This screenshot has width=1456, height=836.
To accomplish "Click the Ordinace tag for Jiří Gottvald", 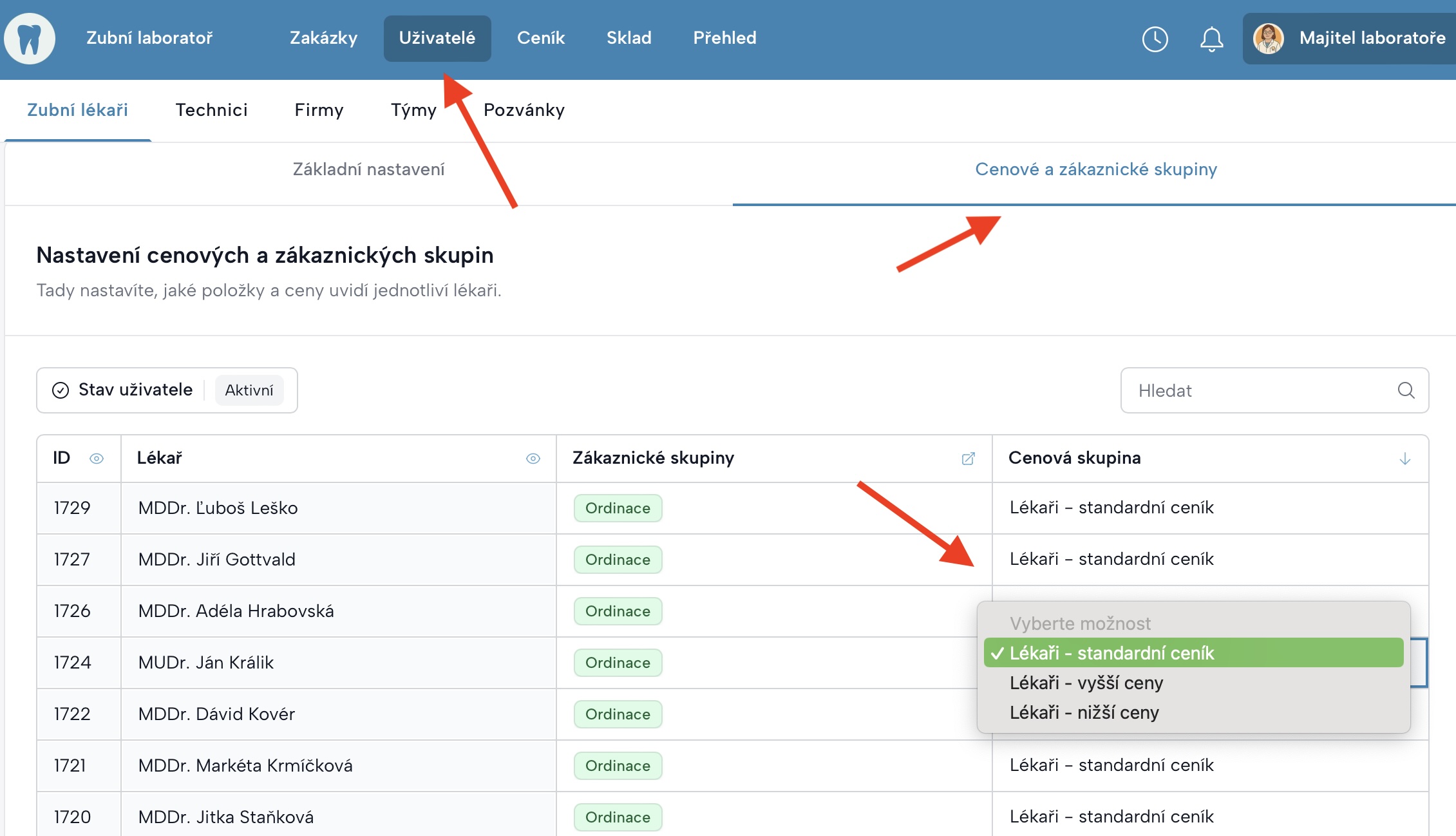I will pyautogui.click(x=617, y=560).
